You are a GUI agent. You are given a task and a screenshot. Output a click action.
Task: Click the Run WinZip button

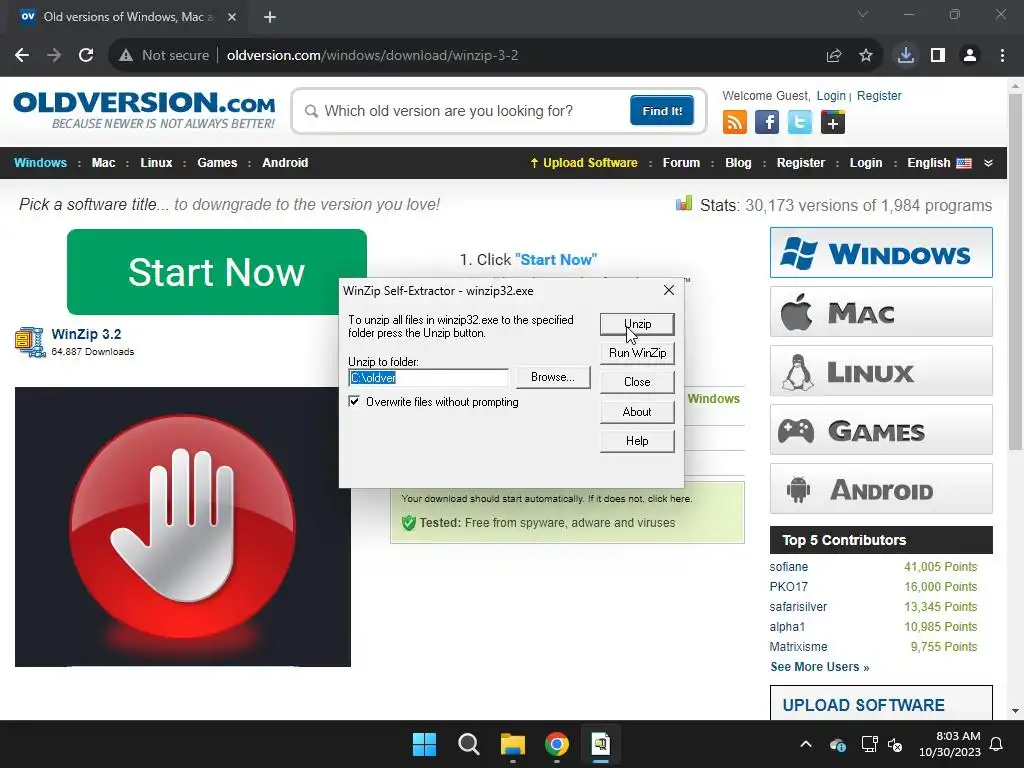[637, 353]
